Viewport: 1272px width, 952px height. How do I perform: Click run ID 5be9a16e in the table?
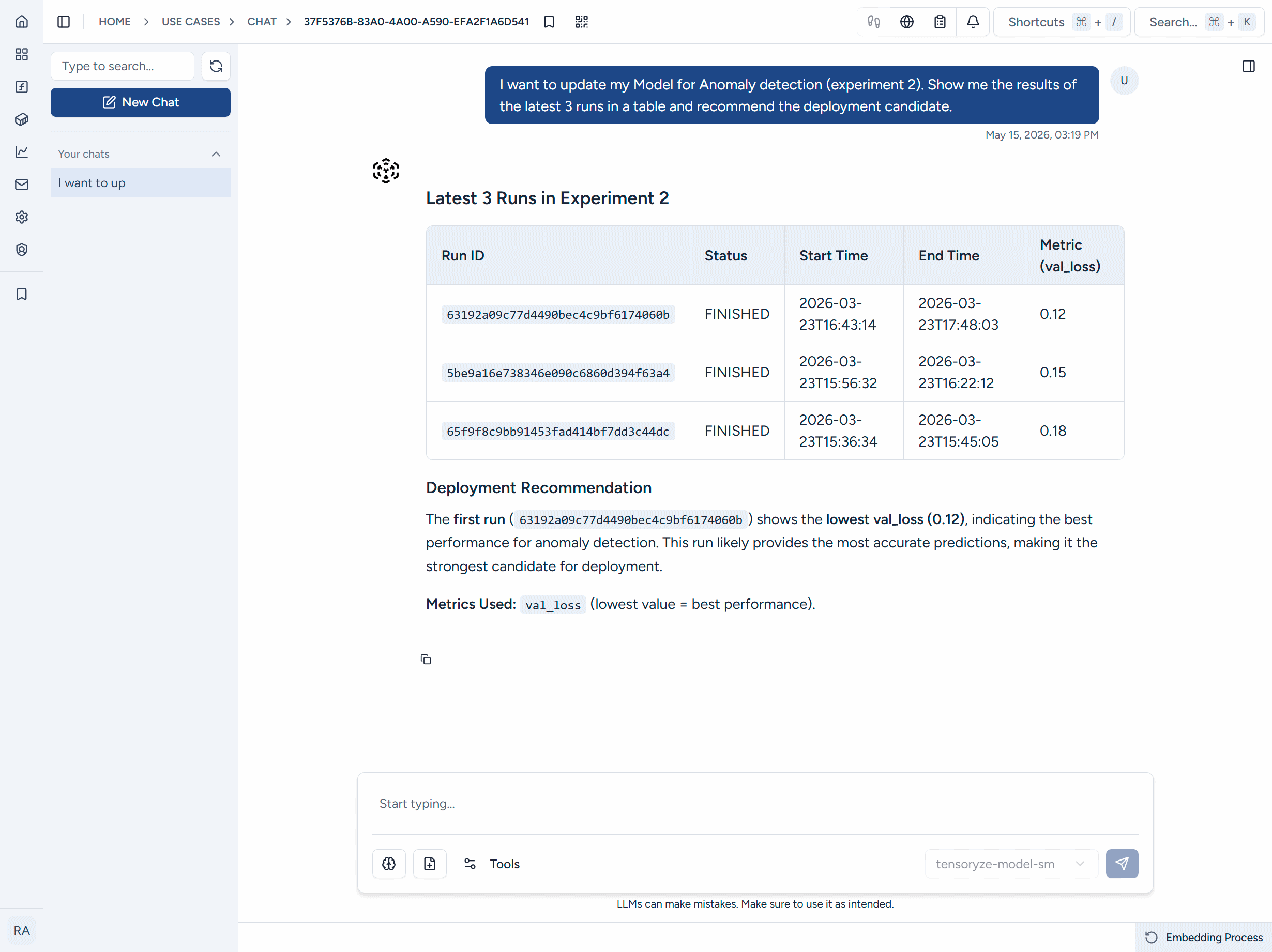pos(558,373)
